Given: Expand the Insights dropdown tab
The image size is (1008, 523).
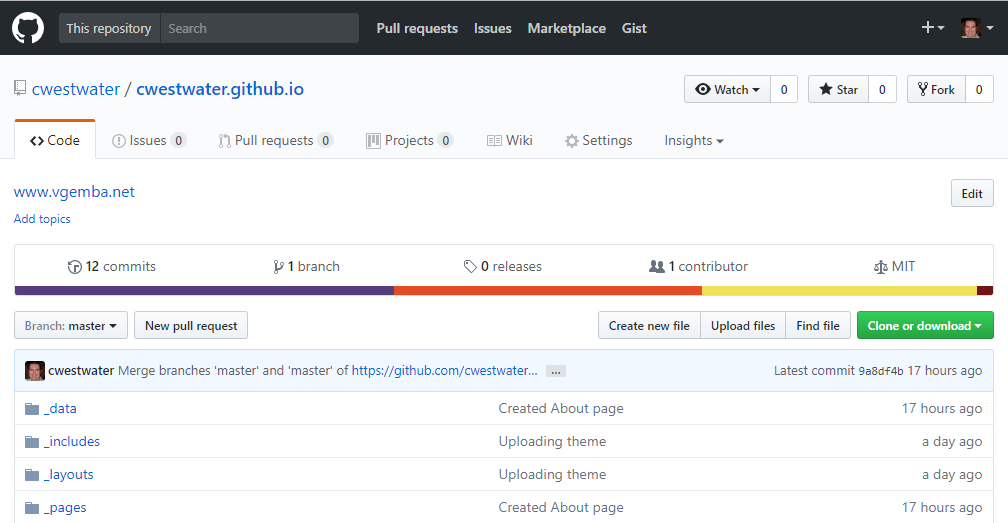Looking at the screenshot, I should (x=694, y=140).
